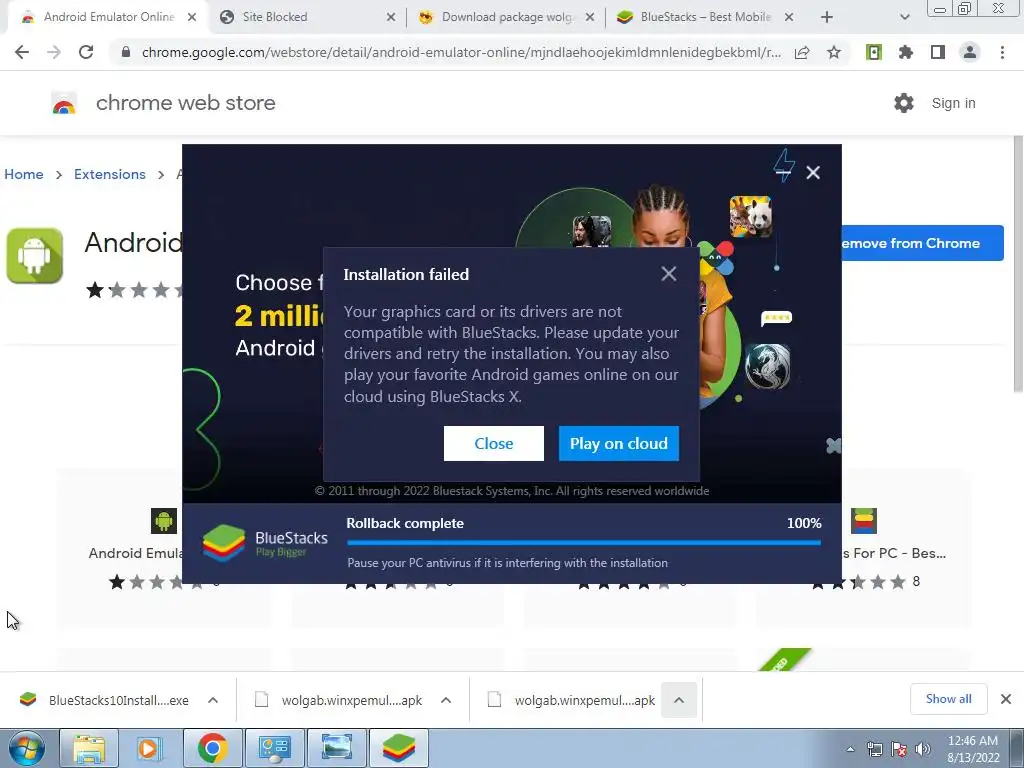Bookmark this page with star icon
The height and width of the screenshot is (768, 1024).
pos(834,52)
